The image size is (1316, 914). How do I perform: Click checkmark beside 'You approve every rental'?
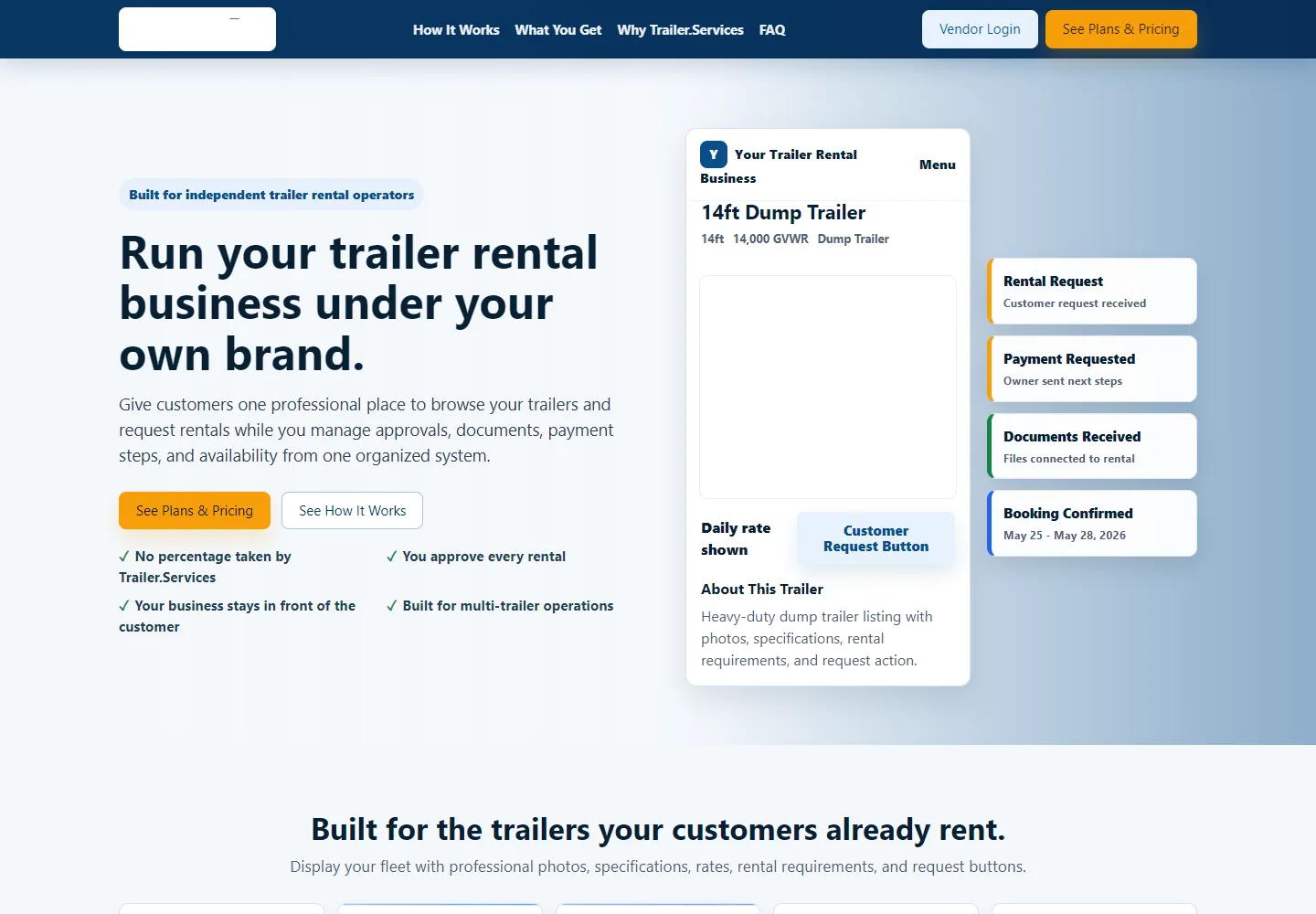pos(391,556)
